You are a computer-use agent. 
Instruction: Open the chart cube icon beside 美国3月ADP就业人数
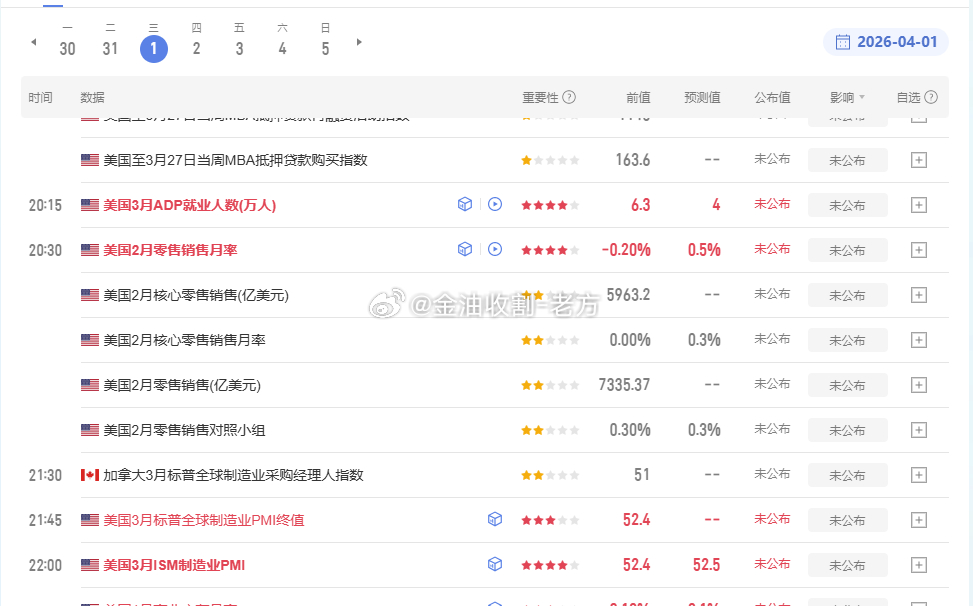(464, 204)
